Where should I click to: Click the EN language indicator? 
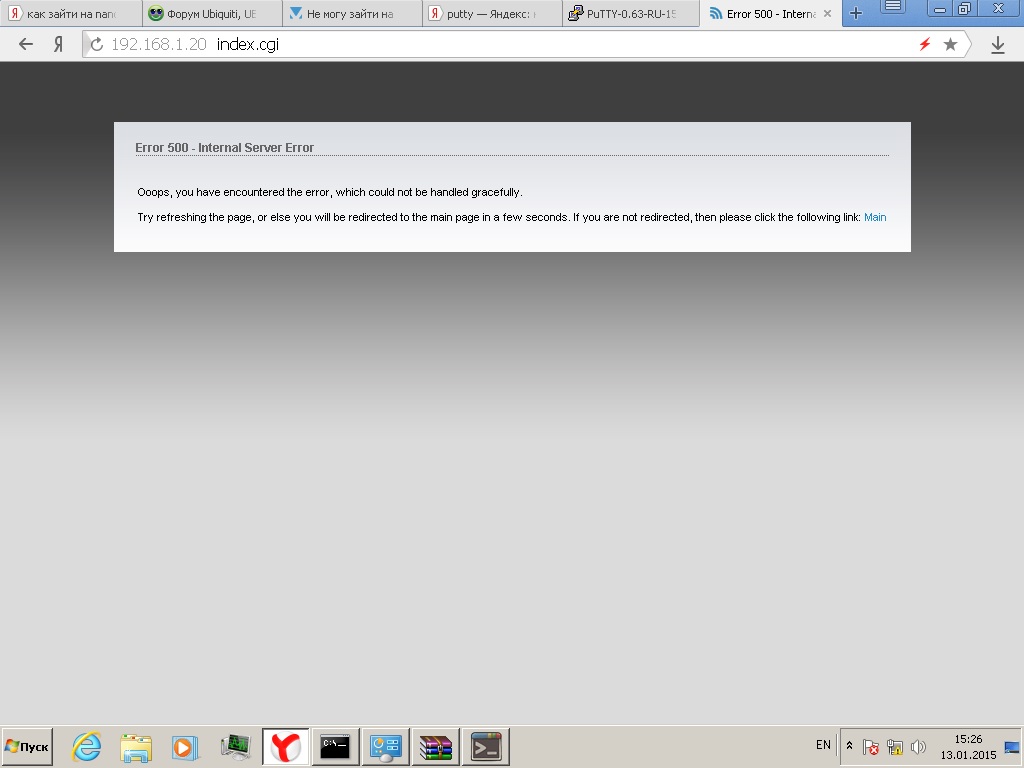click(823, 744)
